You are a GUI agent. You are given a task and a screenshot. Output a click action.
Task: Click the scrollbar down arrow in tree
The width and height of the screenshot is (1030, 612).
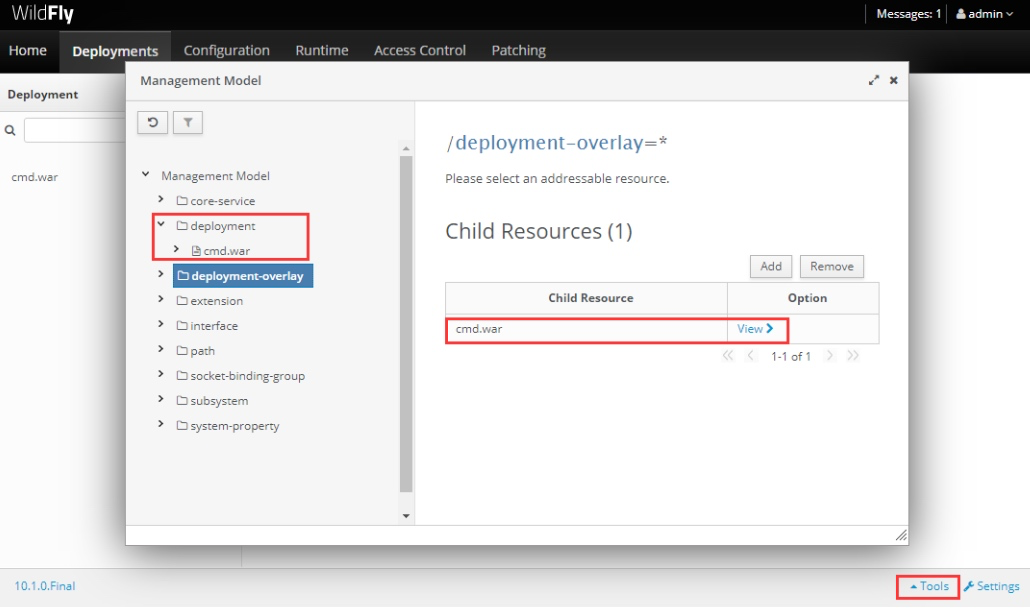pos(406,516)
